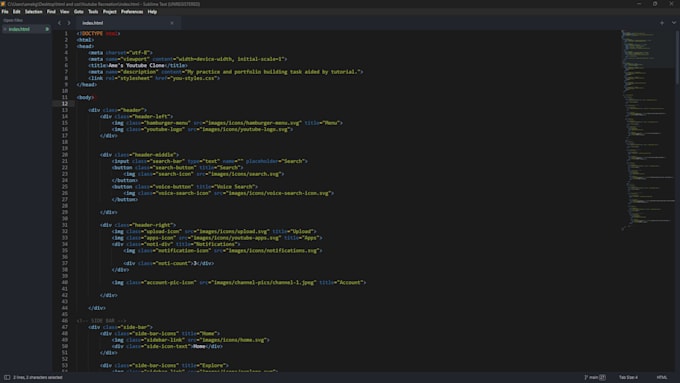Click line number 46 in the gutter
This screenshot has height=383, width=680.
pyautogui.click(x=65, y=321)
